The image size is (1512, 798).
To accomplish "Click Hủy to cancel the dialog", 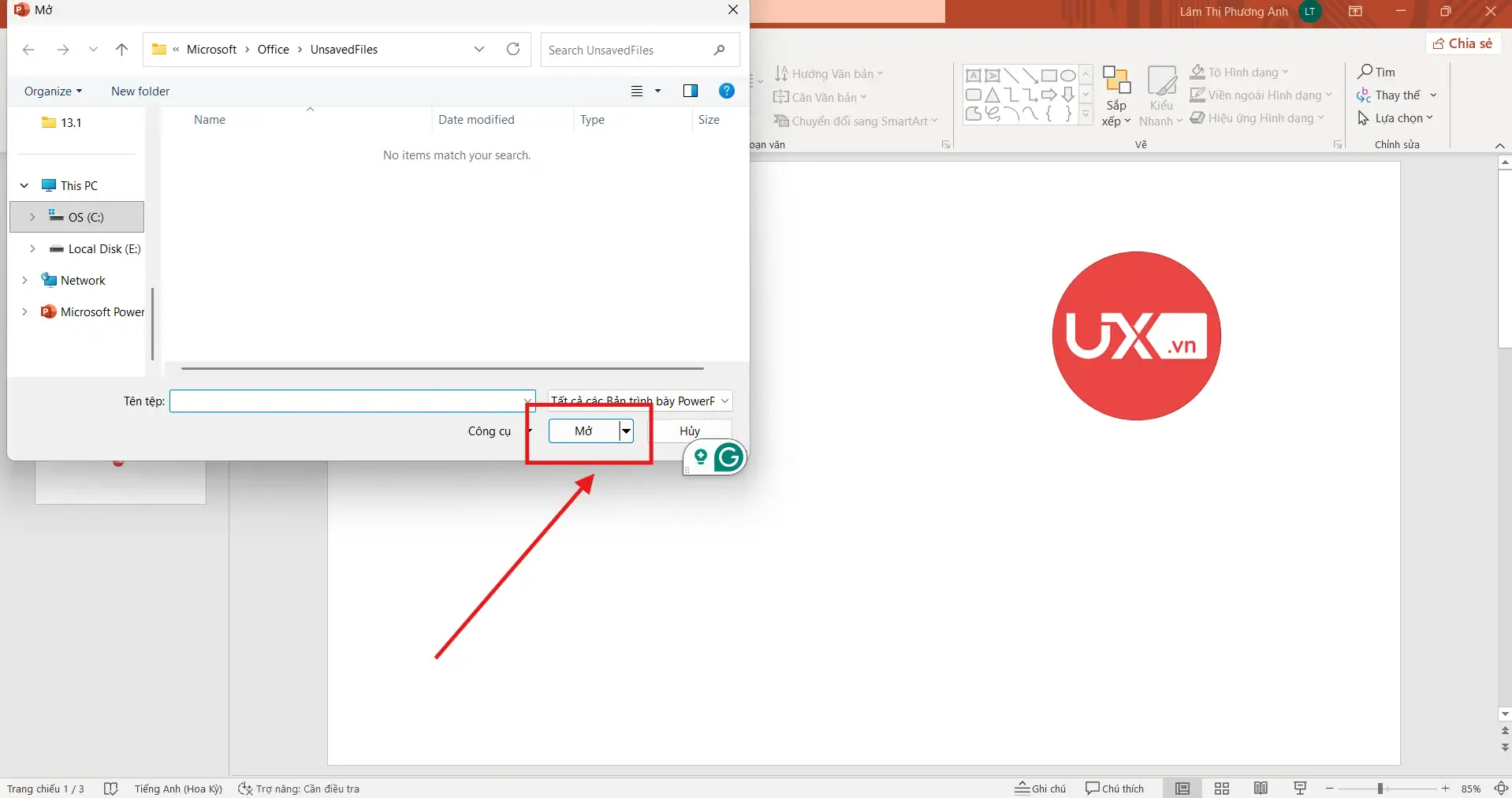I will [x=690, y=431].
